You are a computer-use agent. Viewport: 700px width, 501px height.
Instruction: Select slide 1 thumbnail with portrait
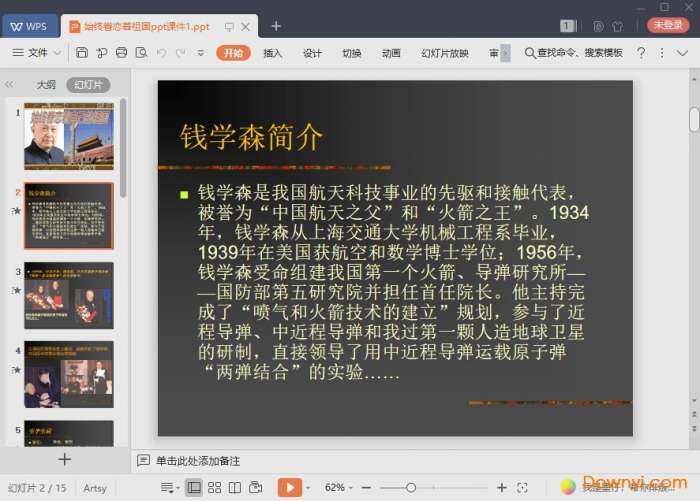[69, 136]
